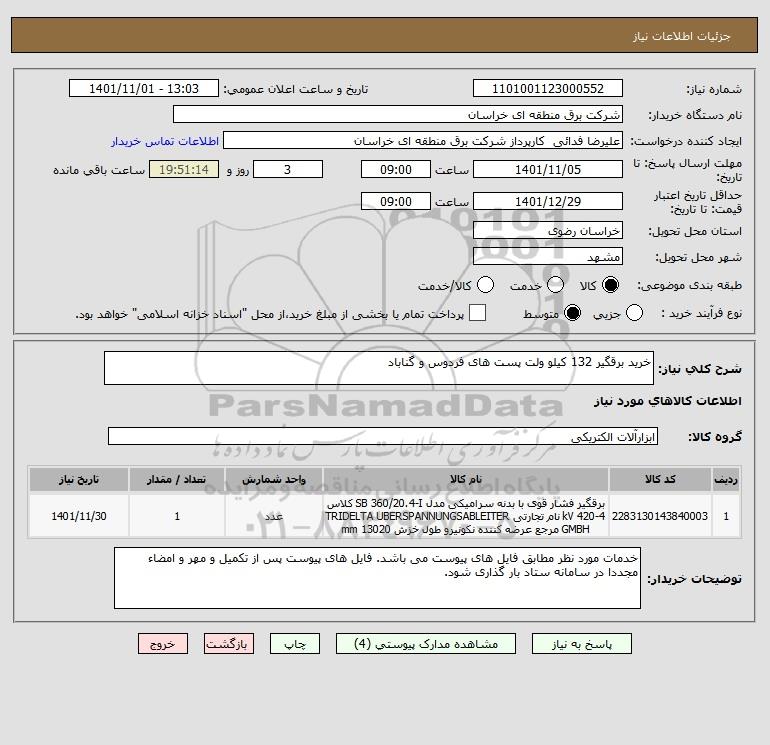Choose متوسط purchase process type
770x745 pixels.
(x=572, y=313)
